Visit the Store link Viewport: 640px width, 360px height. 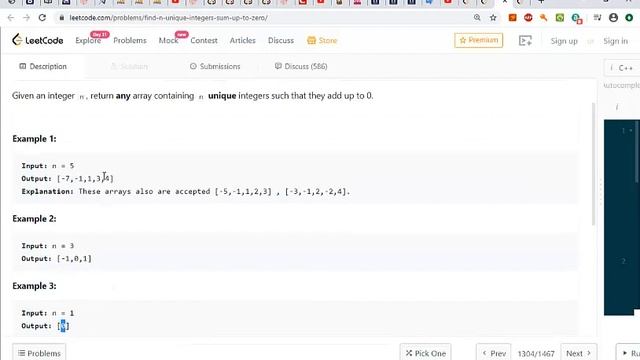(328, 40)
